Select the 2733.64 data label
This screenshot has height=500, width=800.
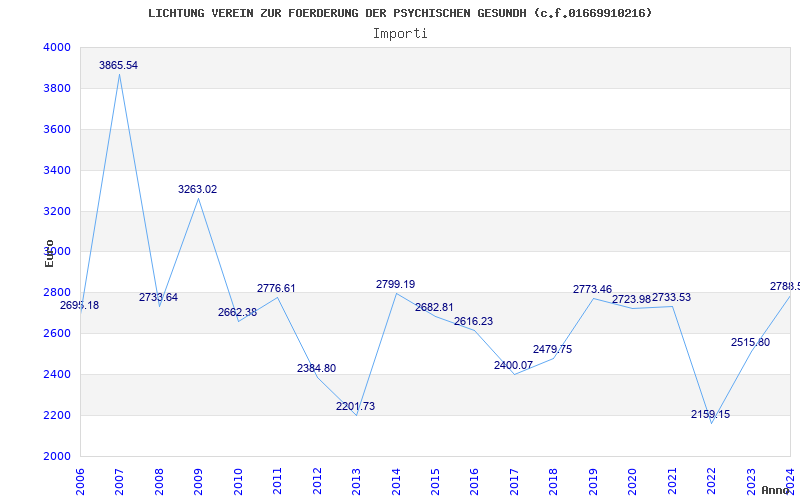(158, 297)
